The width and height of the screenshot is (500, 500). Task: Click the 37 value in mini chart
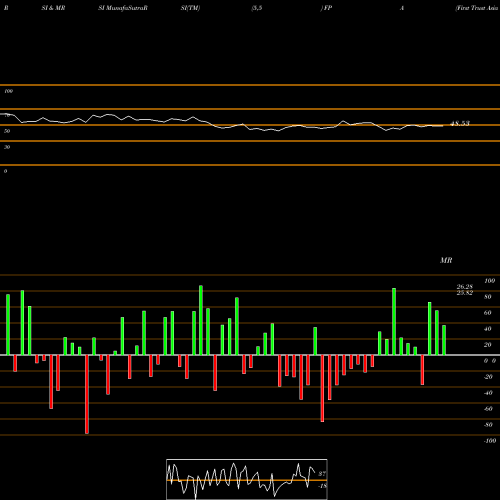pyautogui.click(x=322, y=474)
